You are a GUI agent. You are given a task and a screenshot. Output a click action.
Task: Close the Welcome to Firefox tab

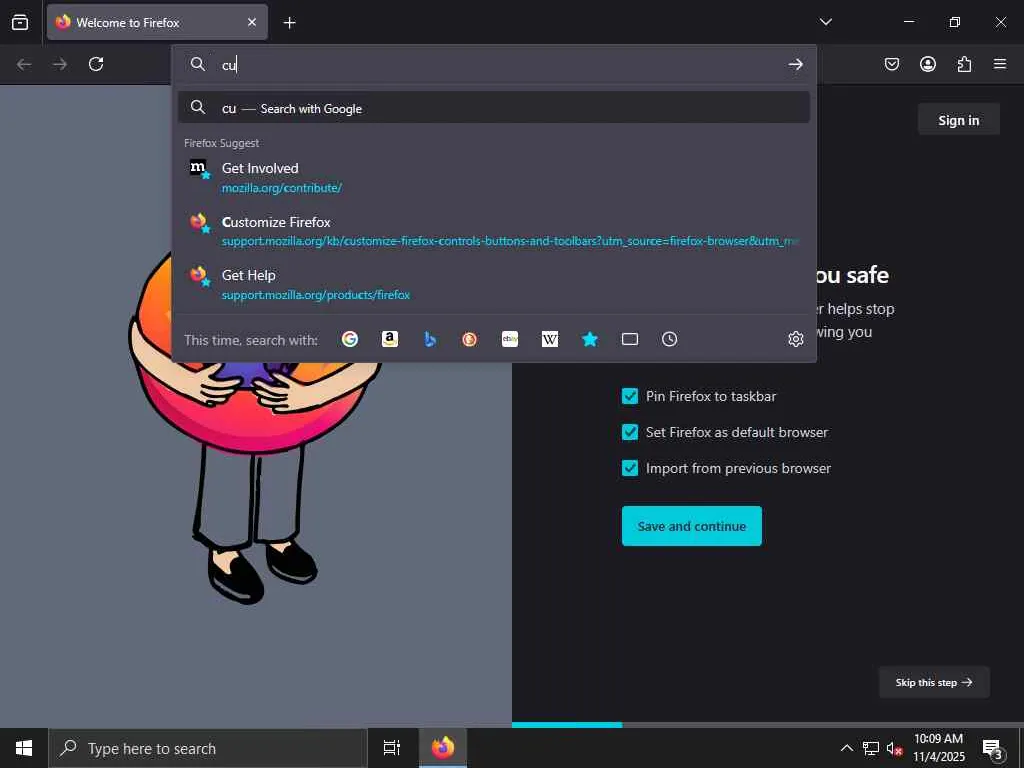coord(252,22)
